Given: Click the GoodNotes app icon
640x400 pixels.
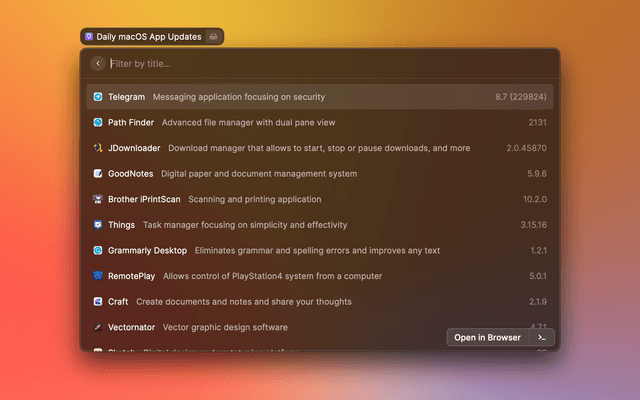Looking at the screenshot, I should 98,174.
